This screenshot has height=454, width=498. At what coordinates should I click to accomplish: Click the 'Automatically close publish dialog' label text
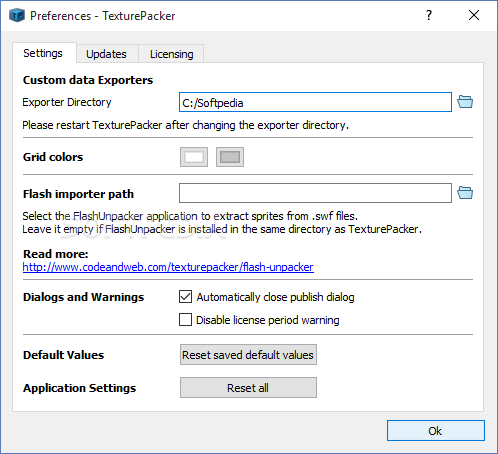tap(275, 297)
